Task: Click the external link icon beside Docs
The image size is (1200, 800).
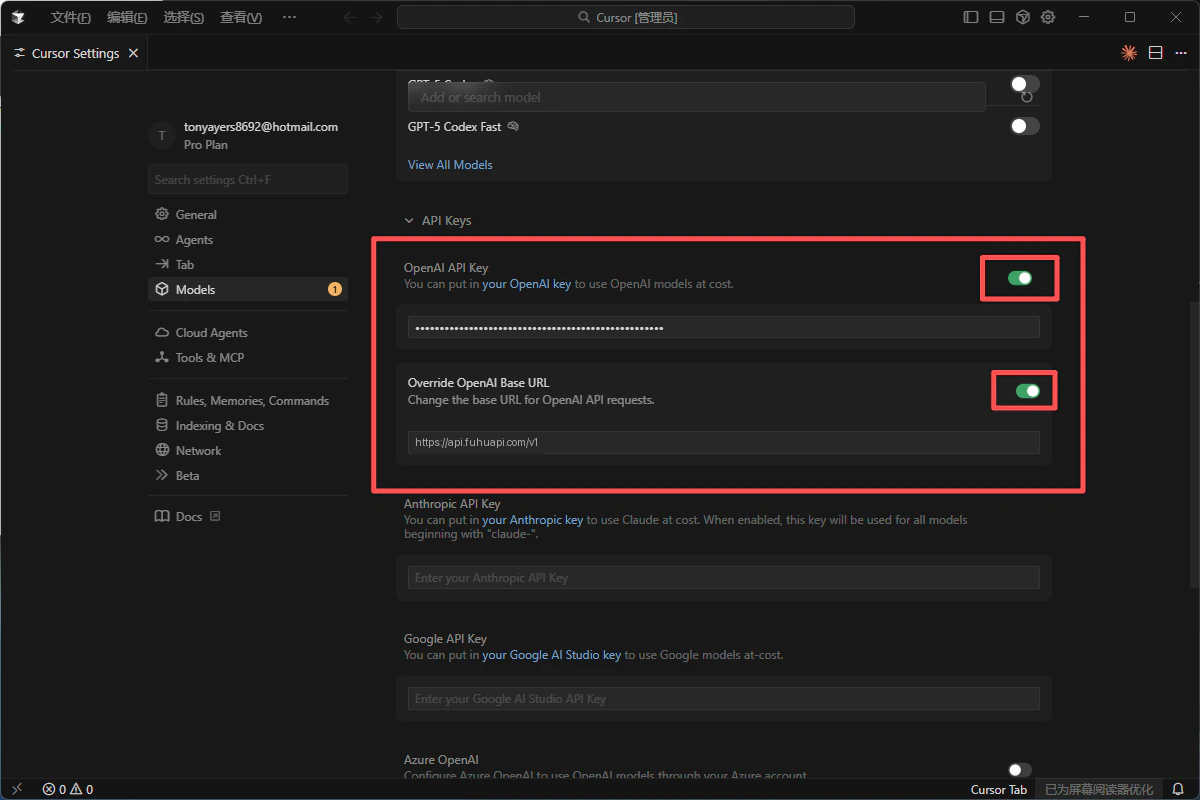Action: (x=214, y=516)
